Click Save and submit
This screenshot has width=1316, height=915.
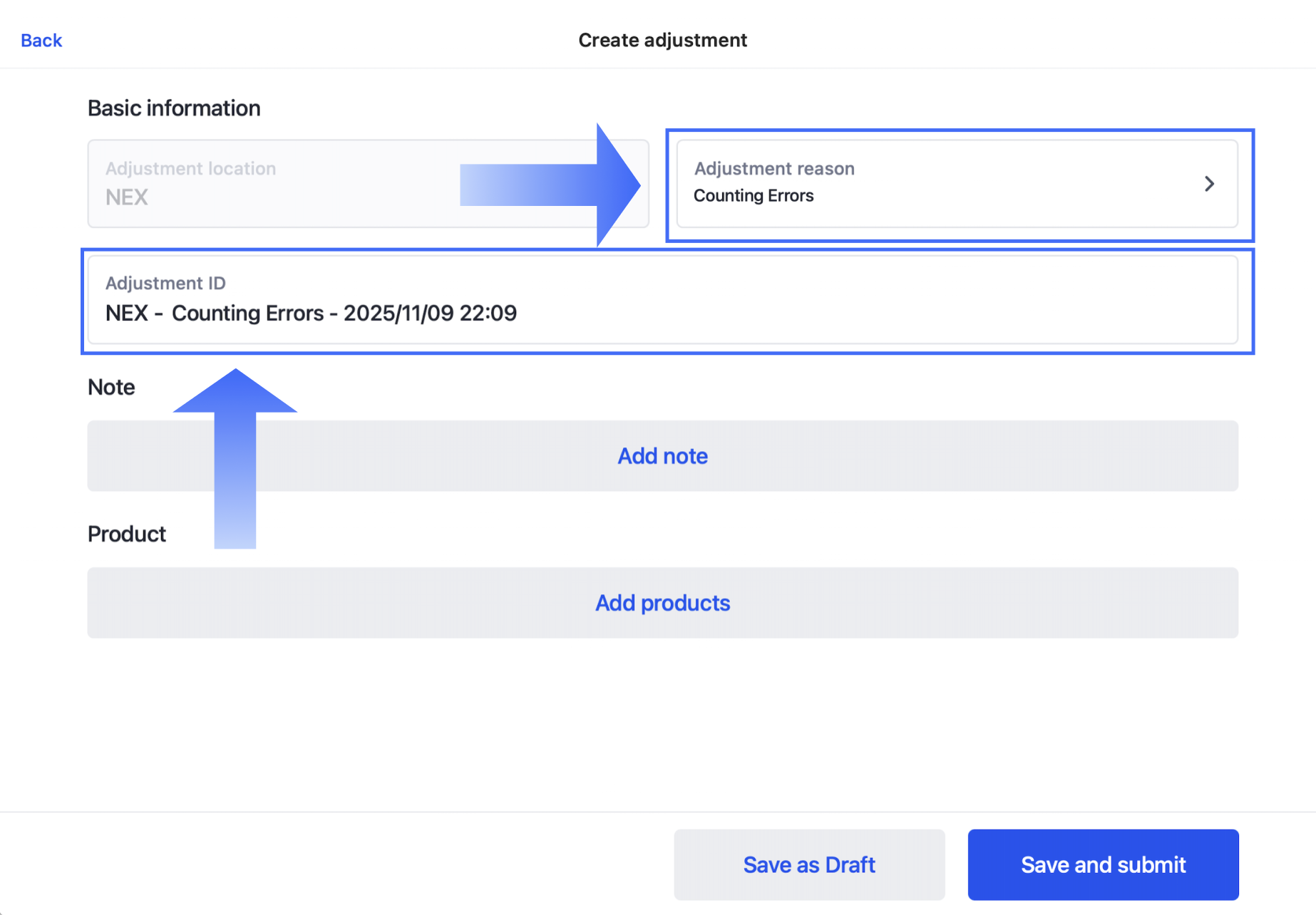(1103, 864)
